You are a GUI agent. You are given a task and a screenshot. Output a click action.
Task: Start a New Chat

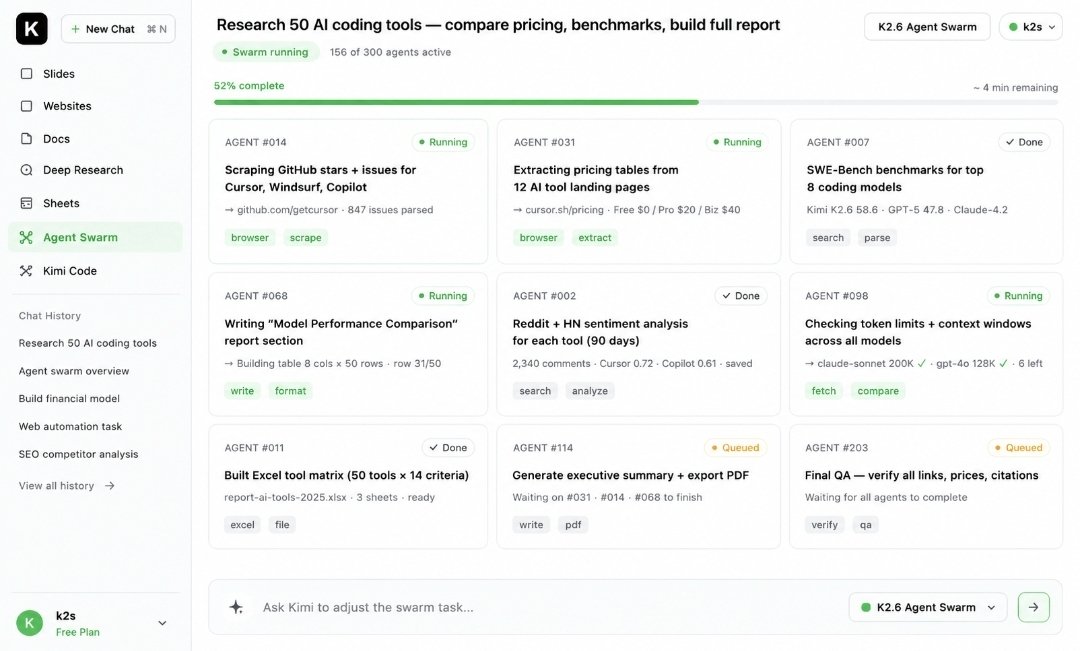click(x=118, y=29)
